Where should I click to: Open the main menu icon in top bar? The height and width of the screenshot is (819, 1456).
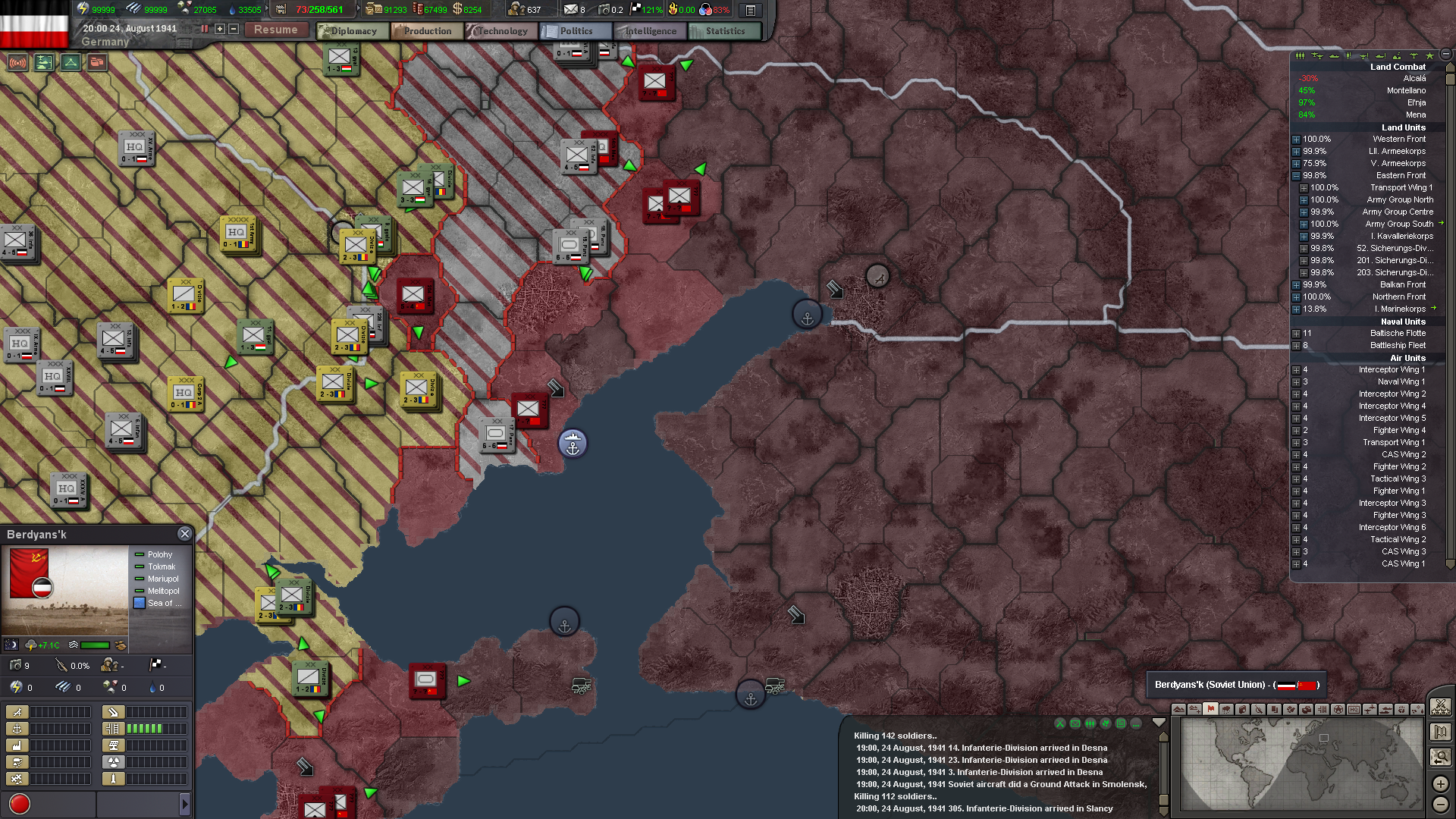(750, 10)
